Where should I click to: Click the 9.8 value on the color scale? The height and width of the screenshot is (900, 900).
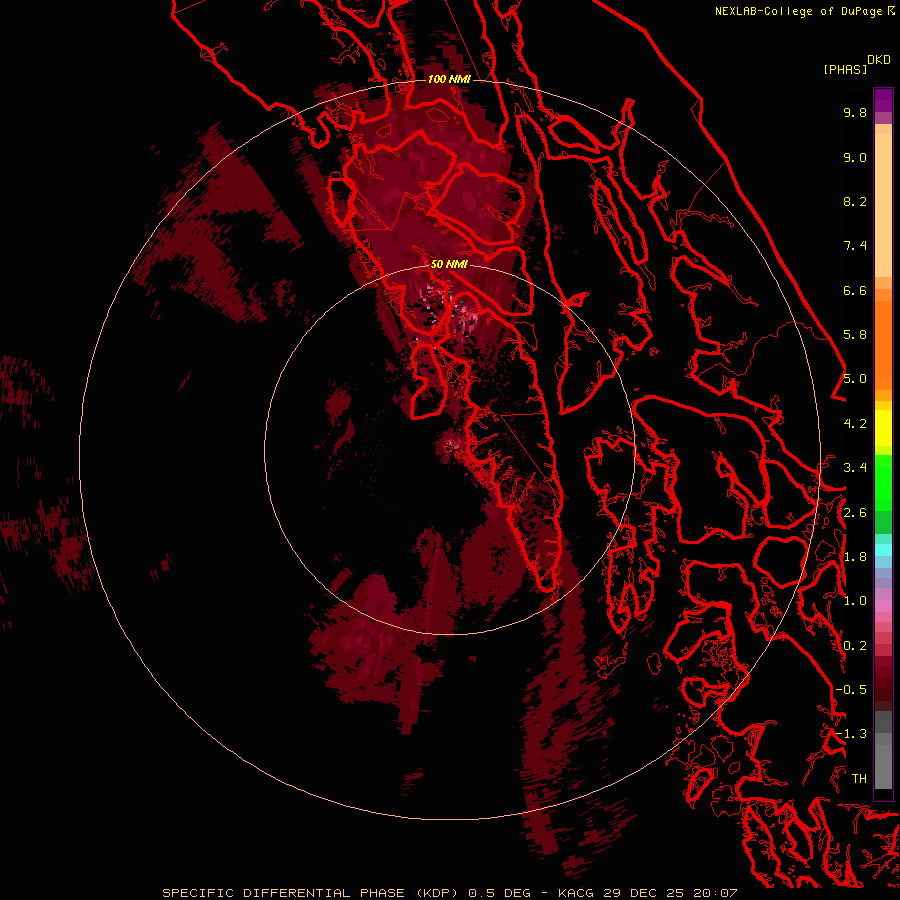[855, 112]
